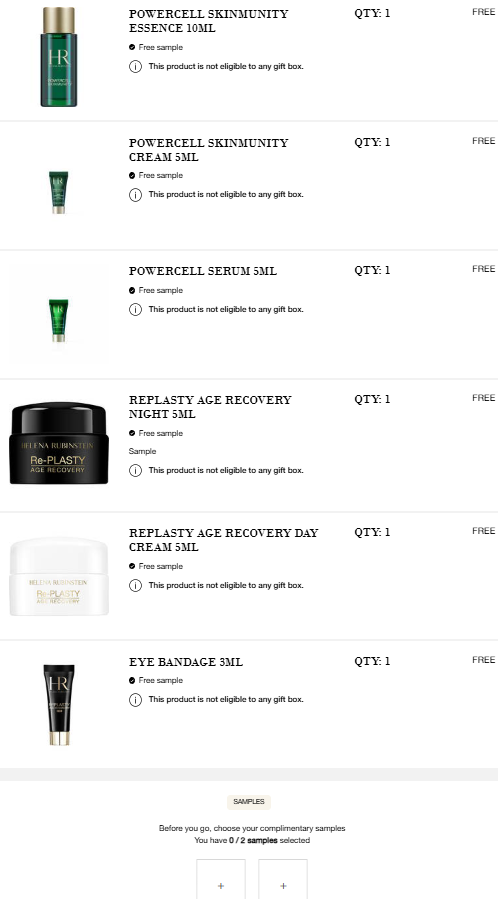The height and width of the screenshot is (899, 498).
Task: Open Powercell Skinmunity Cream tube image
Action: point(58,193)
